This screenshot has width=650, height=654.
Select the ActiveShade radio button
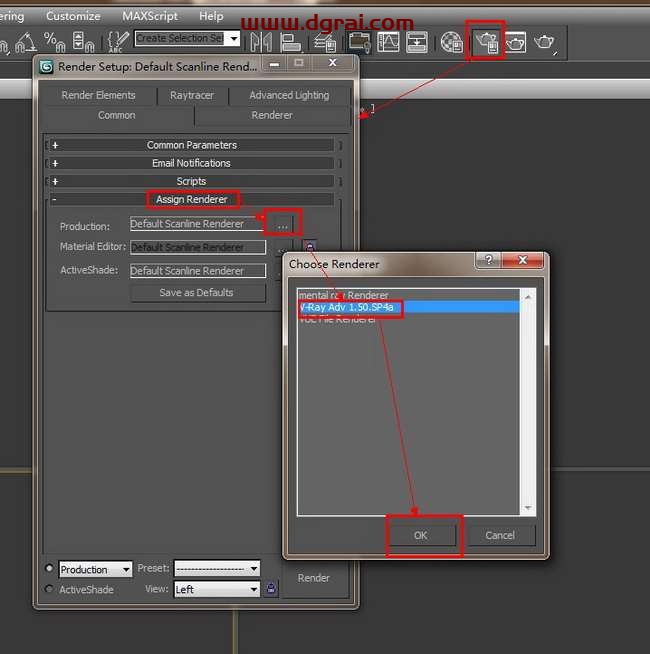tap(49, 589)
